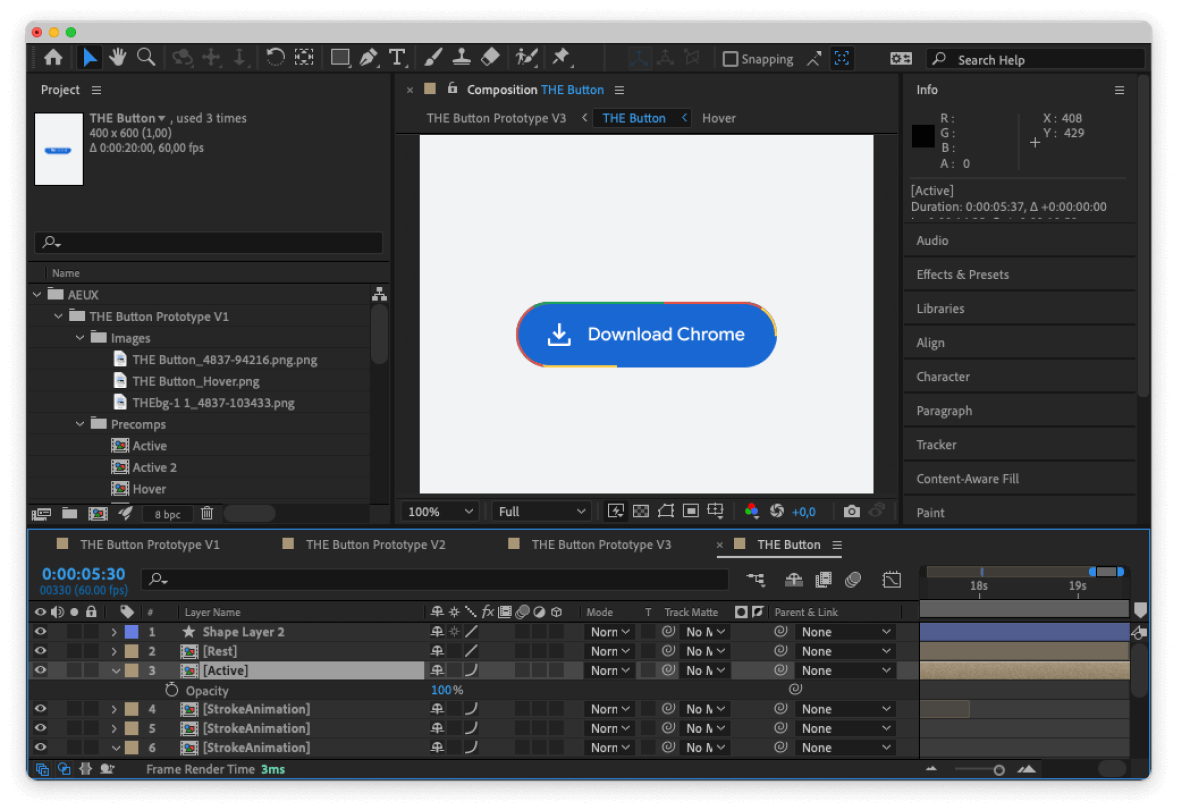The width and height of the screenshot is (1178, 812).
Task: Toggle transparency grid in viewer
Action: click(x=641, y=512)
